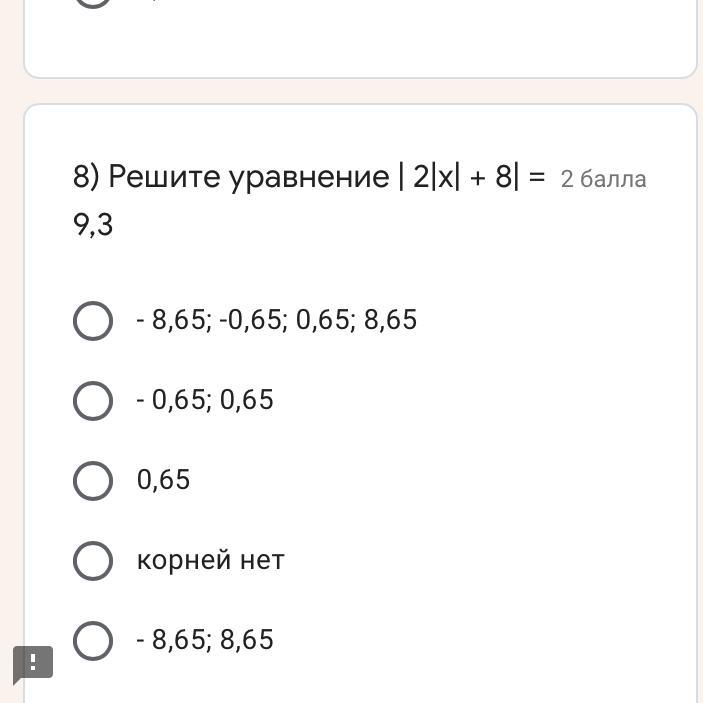Click the partially visible radio button at top
Image resolution: width=703 pixels, height=703 pixels.
tap(93, 2)
